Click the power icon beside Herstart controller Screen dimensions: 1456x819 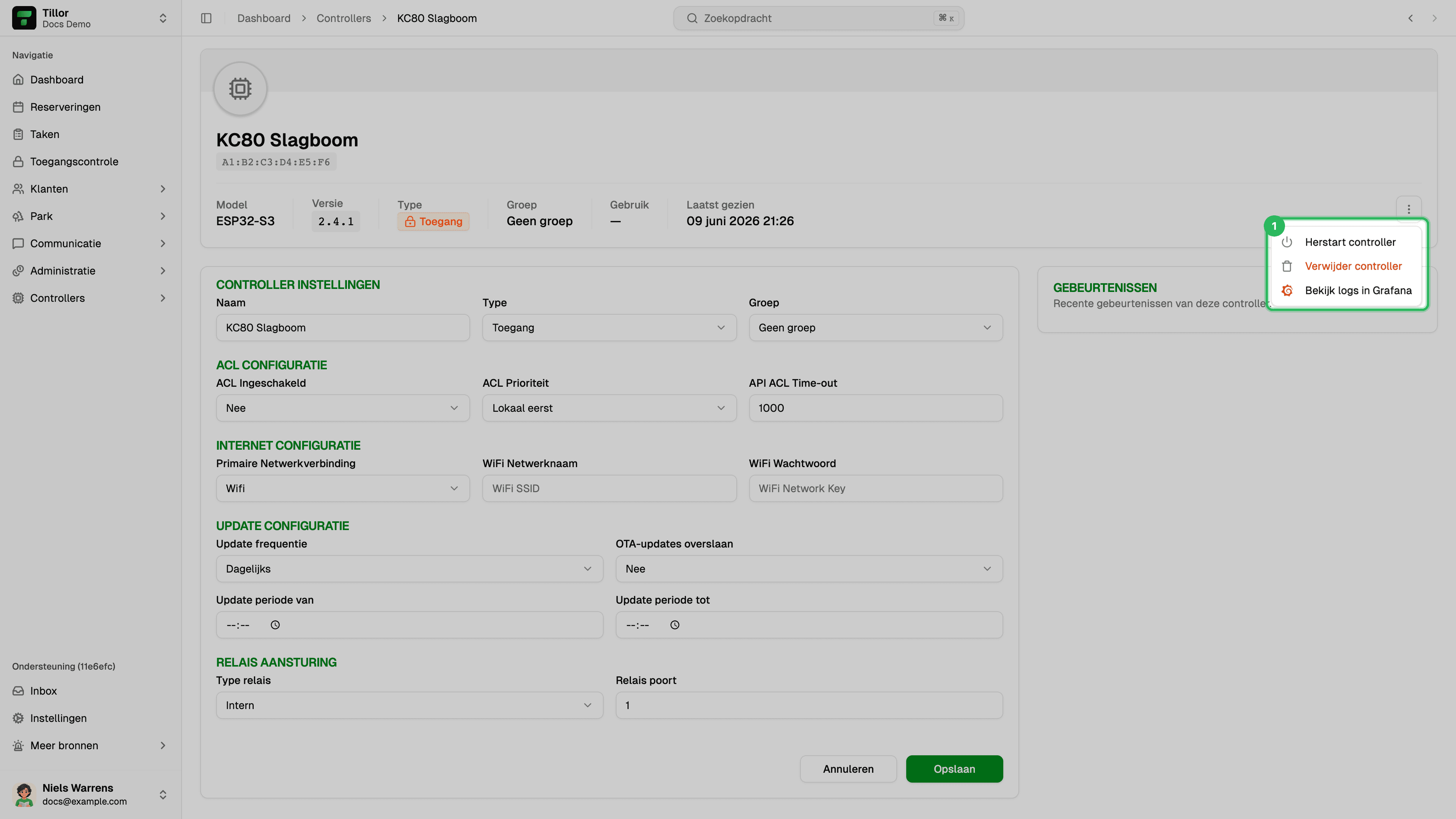pyautogui.click(x=1287, y=242)
